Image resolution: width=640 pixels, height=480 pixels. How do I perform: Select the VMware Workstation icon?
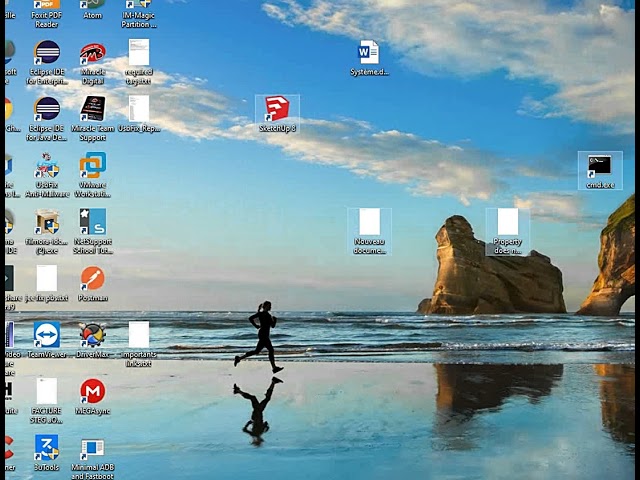click(x=93, y=175)
